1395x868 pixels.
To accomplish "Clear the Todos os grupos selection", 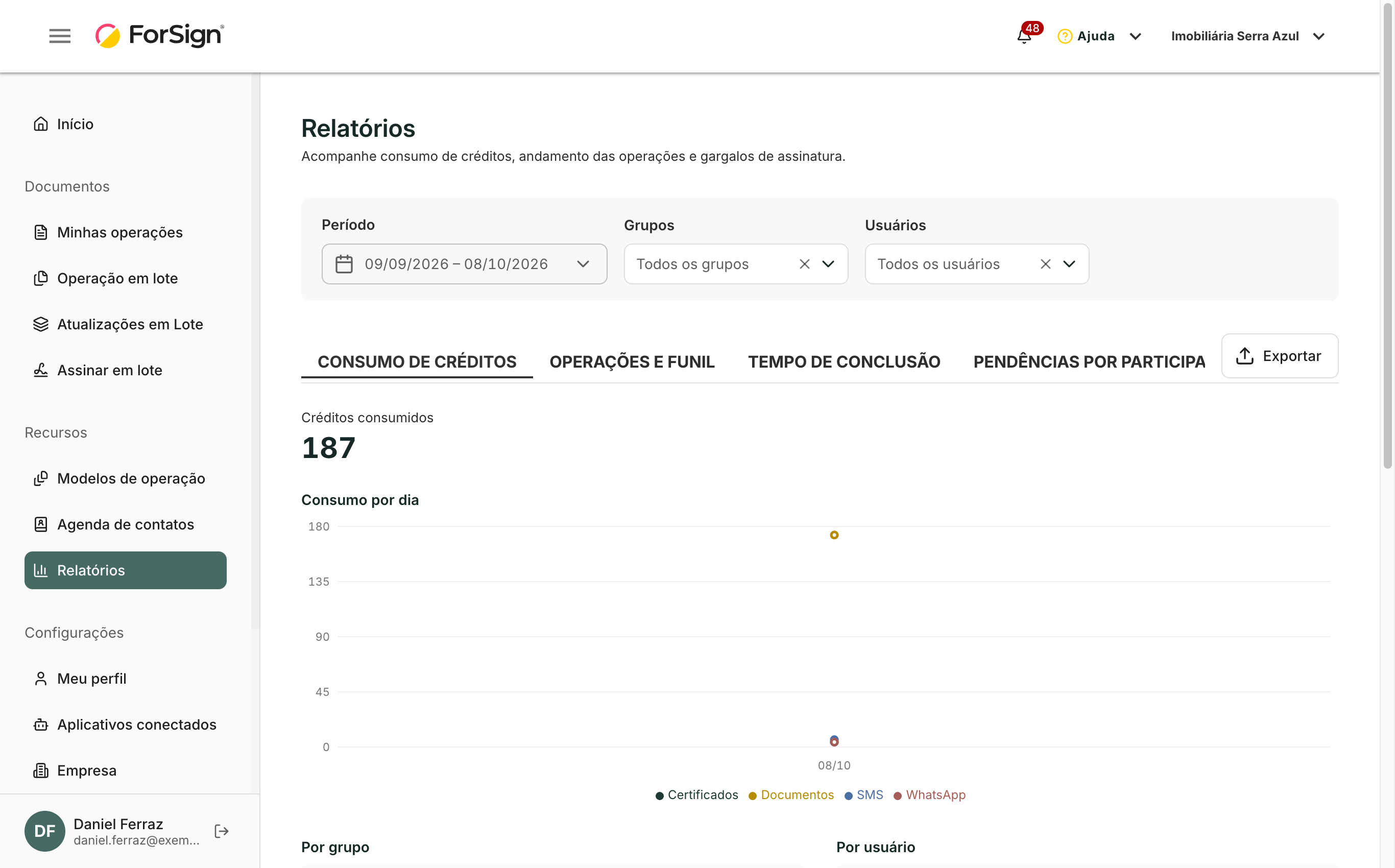I will 804,264.
